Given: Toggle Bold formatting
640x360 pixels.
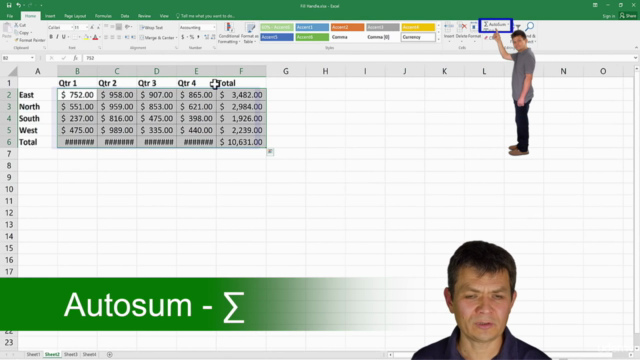Looking at the screenshot, I should [x=51, y=37].
